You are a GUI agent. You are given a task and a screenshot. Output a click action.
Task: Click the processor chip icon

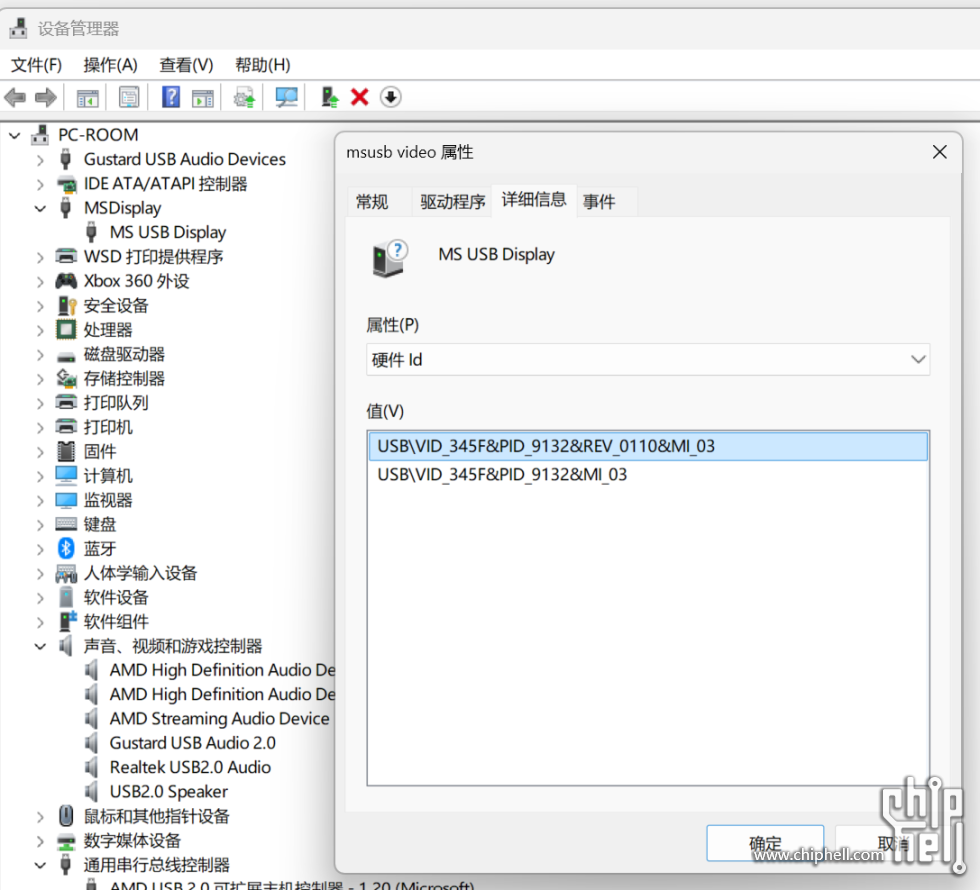coord(66,329)
